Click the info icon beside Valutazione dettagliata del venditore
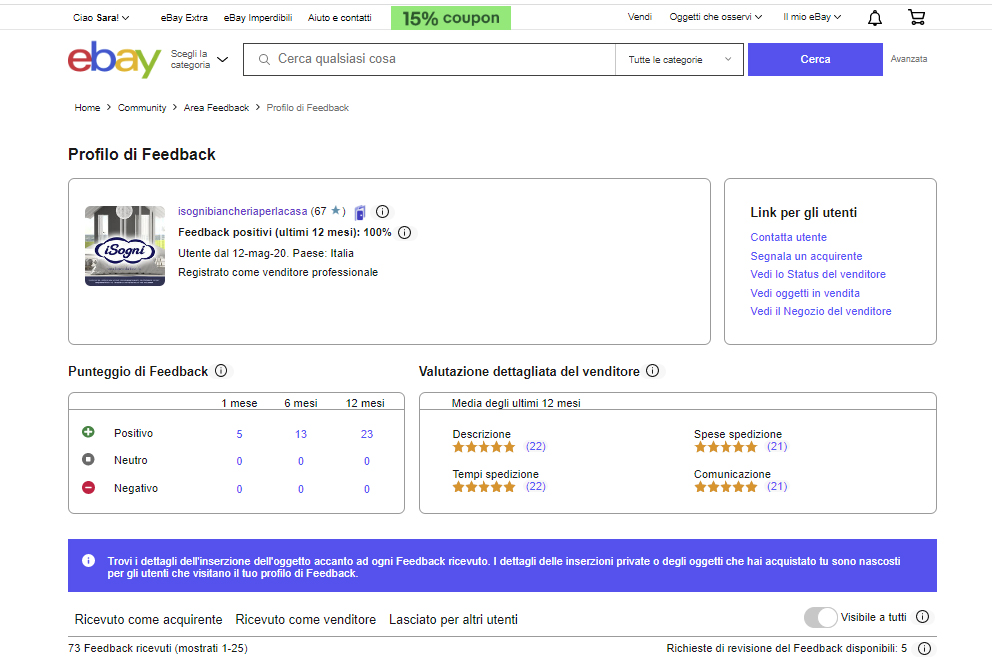The image size is (992, 670). (x=652, y=371)
